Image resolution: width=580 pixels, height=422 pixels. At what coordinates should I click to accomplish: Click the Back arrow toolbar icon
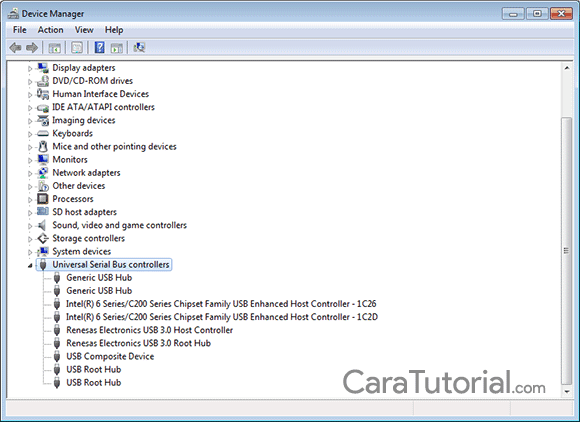[x=15, y=48]
